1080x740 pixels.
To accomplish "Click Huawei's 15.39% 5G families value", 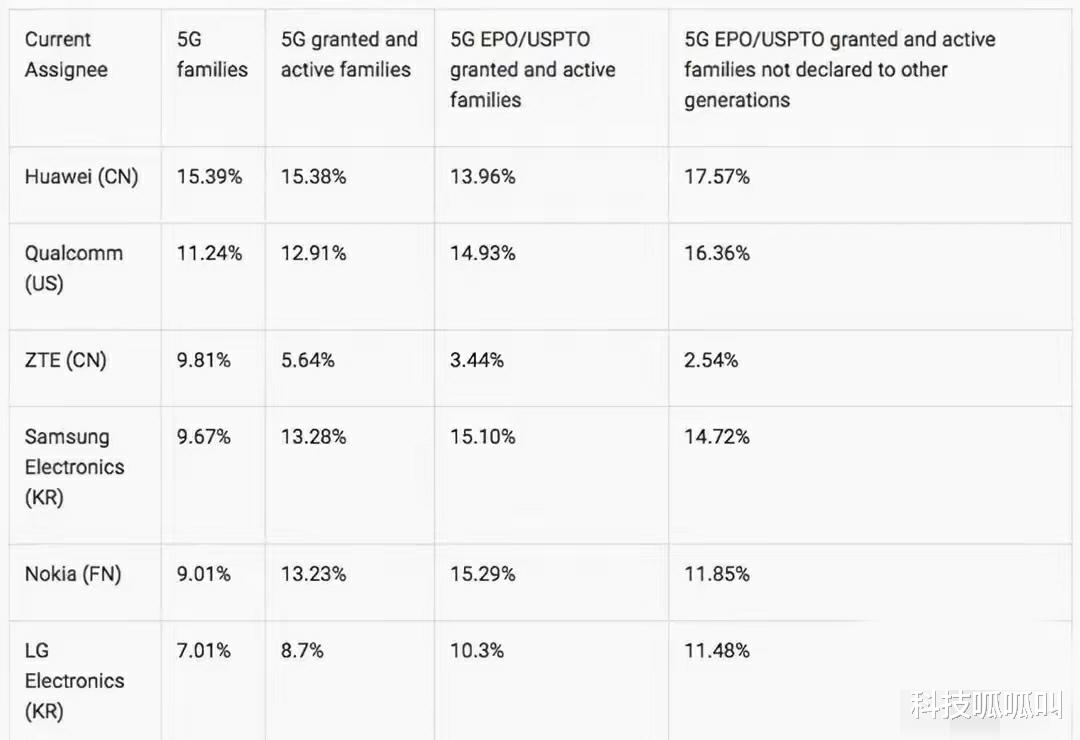I will pyautogui.click(x=209, y=177).
